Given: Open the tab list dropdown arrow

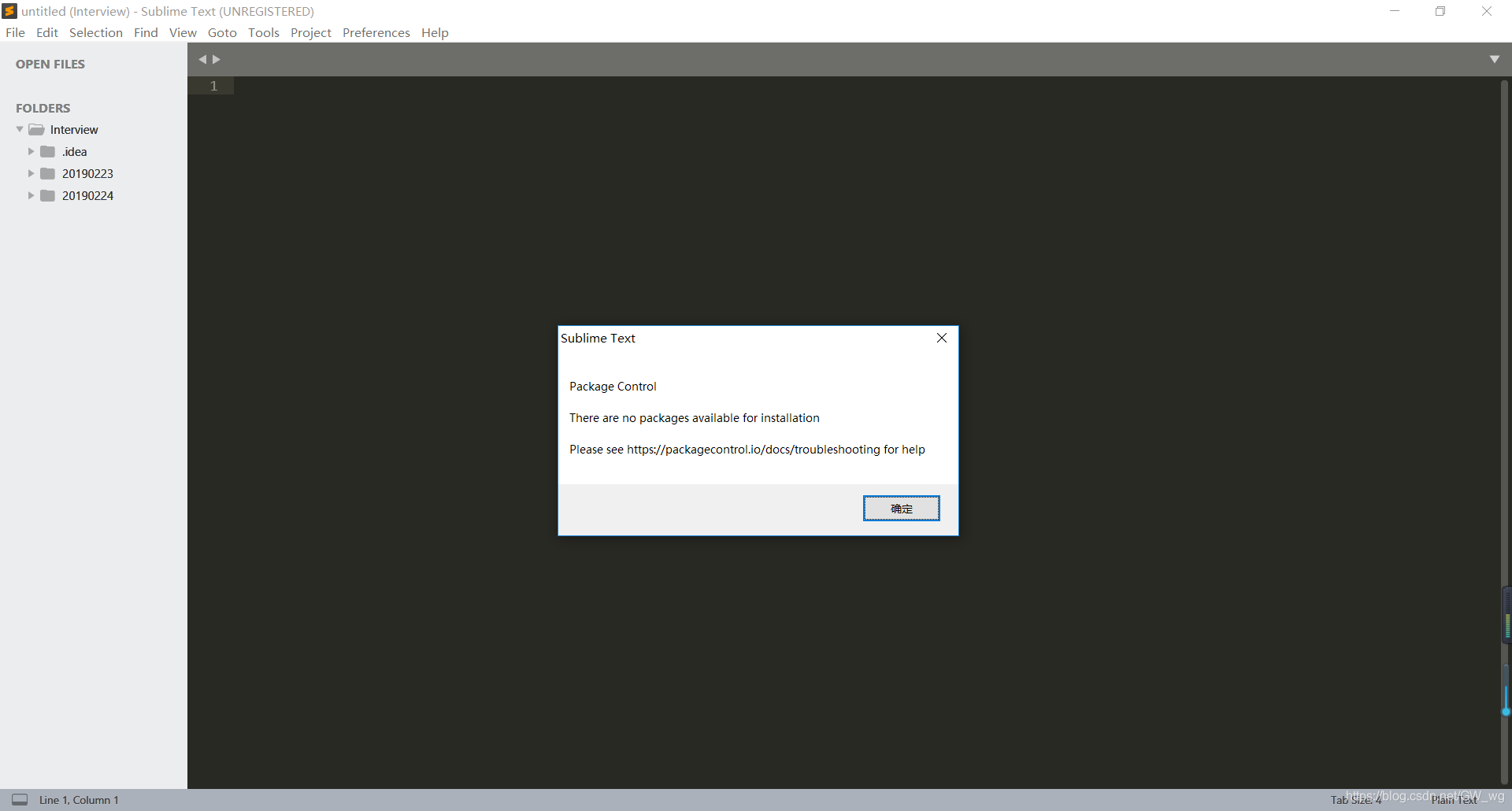Looking at the screenshot, I should point(1494,59).
